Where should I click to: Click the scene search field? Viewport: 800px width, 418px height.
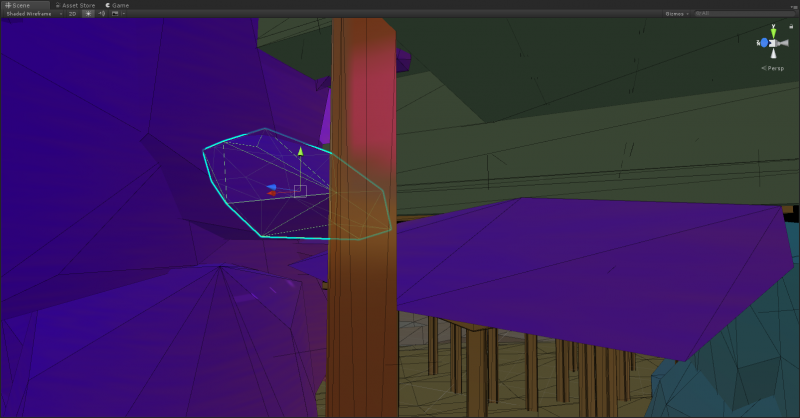click(x=745, y=14)
